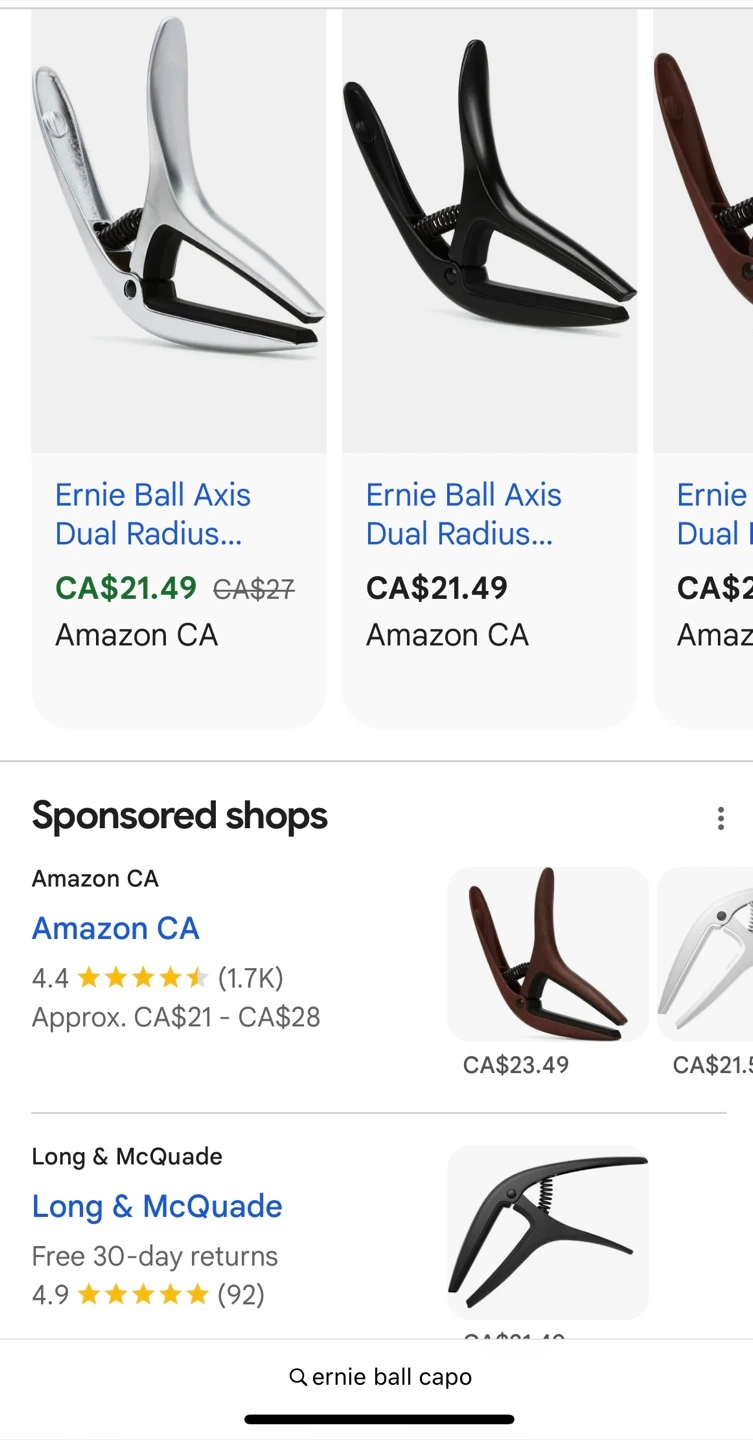Tap the Sponsored shops heading
Image resolution: width=753 pixels, height=1440 pixels.
click(x=180, y=816)
